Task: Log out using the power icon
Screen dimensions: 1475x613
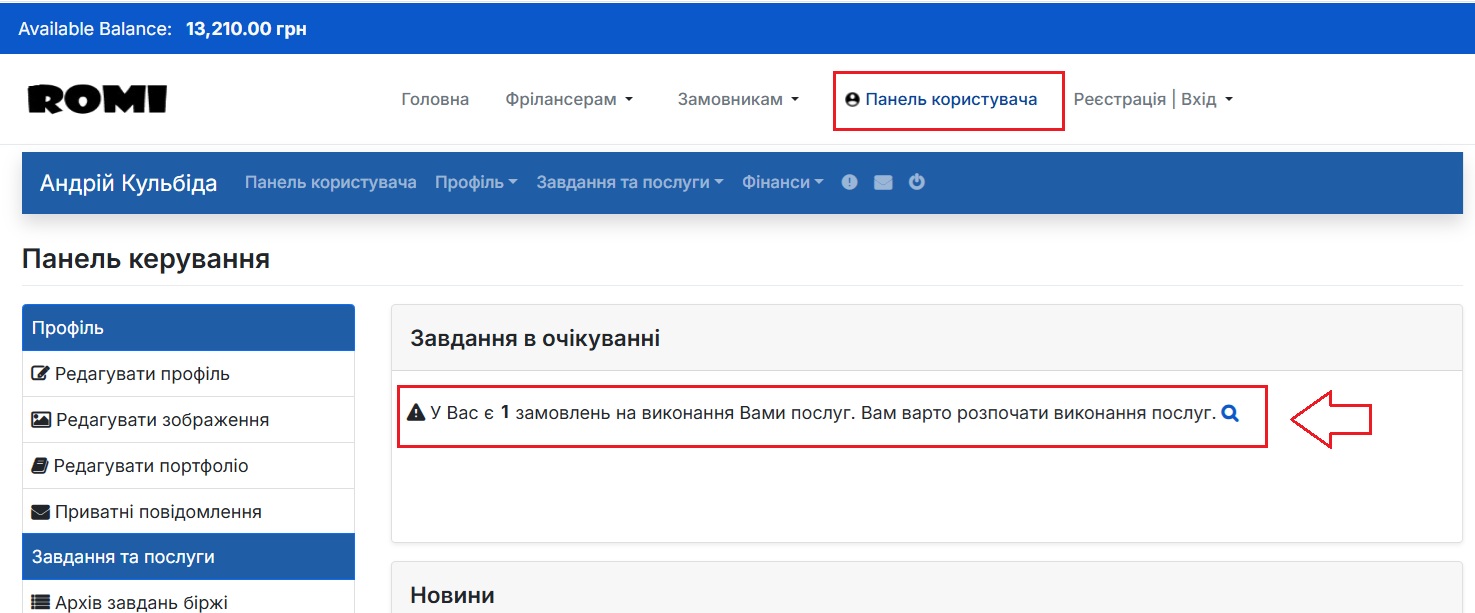Action: [x=917, y=182]
